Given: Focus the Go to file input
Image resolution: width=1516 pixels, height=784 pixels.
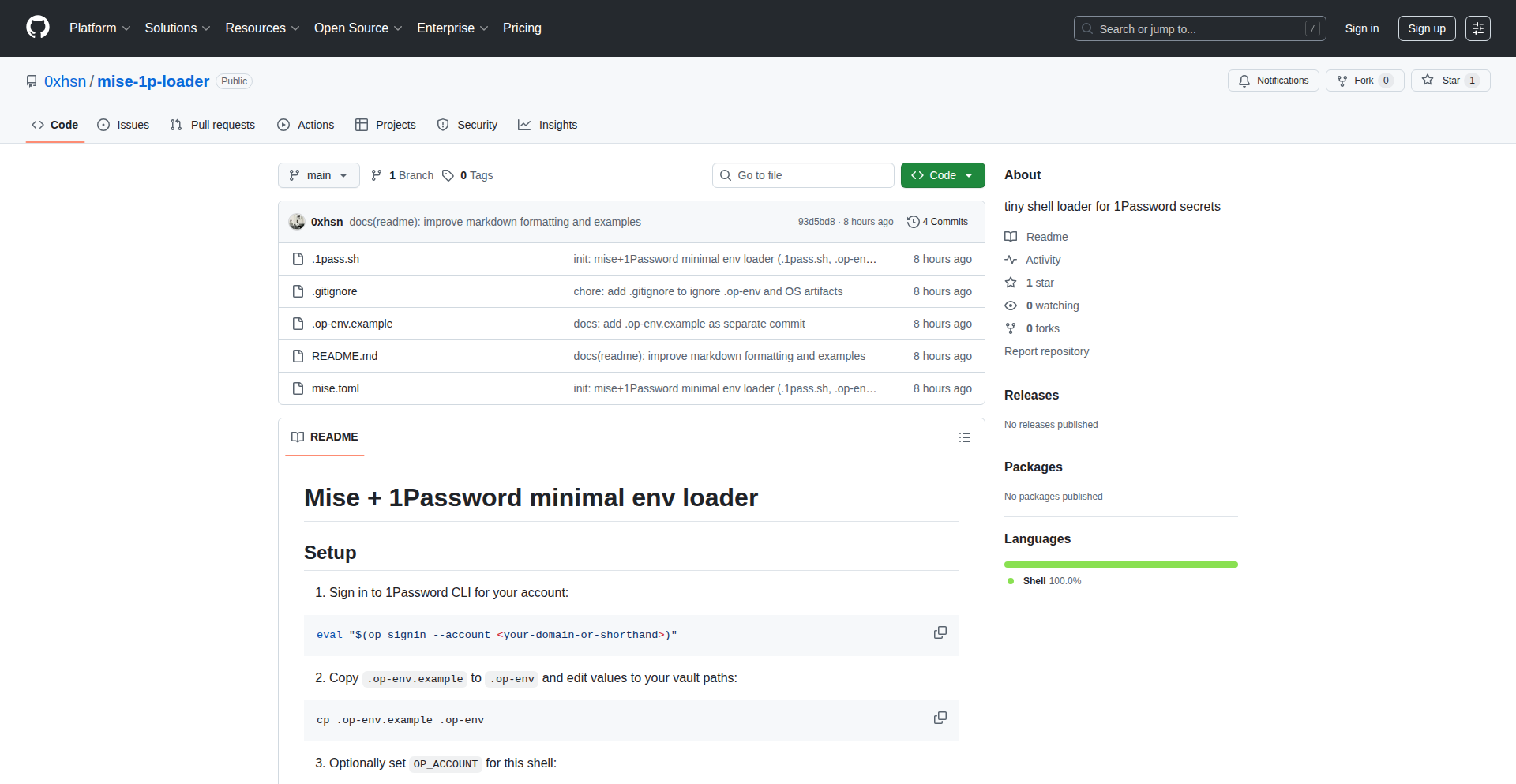Looking at the screenshot, I should [803, 175].
